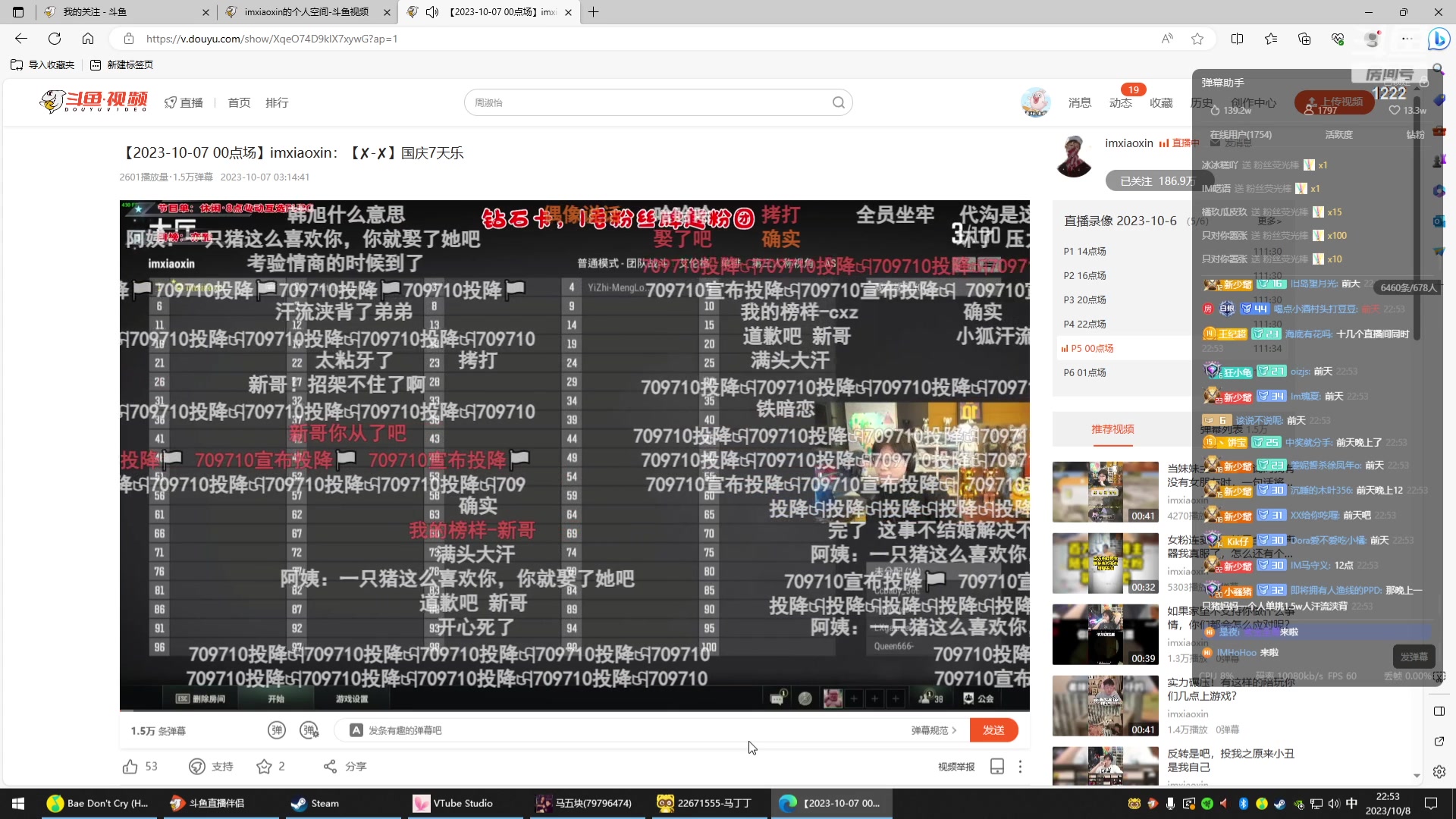1456x819 pixels.
Task: Like the video with thumbs up
Action: pos(130,767)
